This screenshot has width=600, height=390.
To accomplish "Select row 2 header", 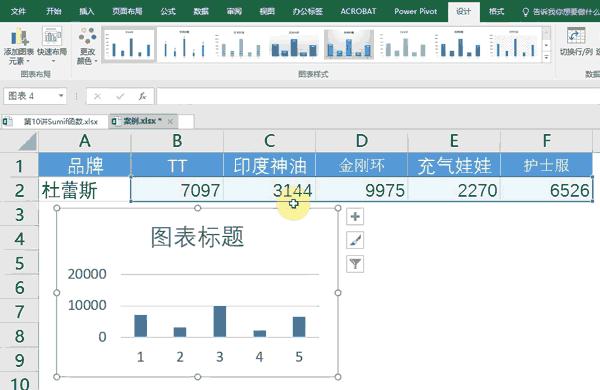I will [x=19, y=190].
